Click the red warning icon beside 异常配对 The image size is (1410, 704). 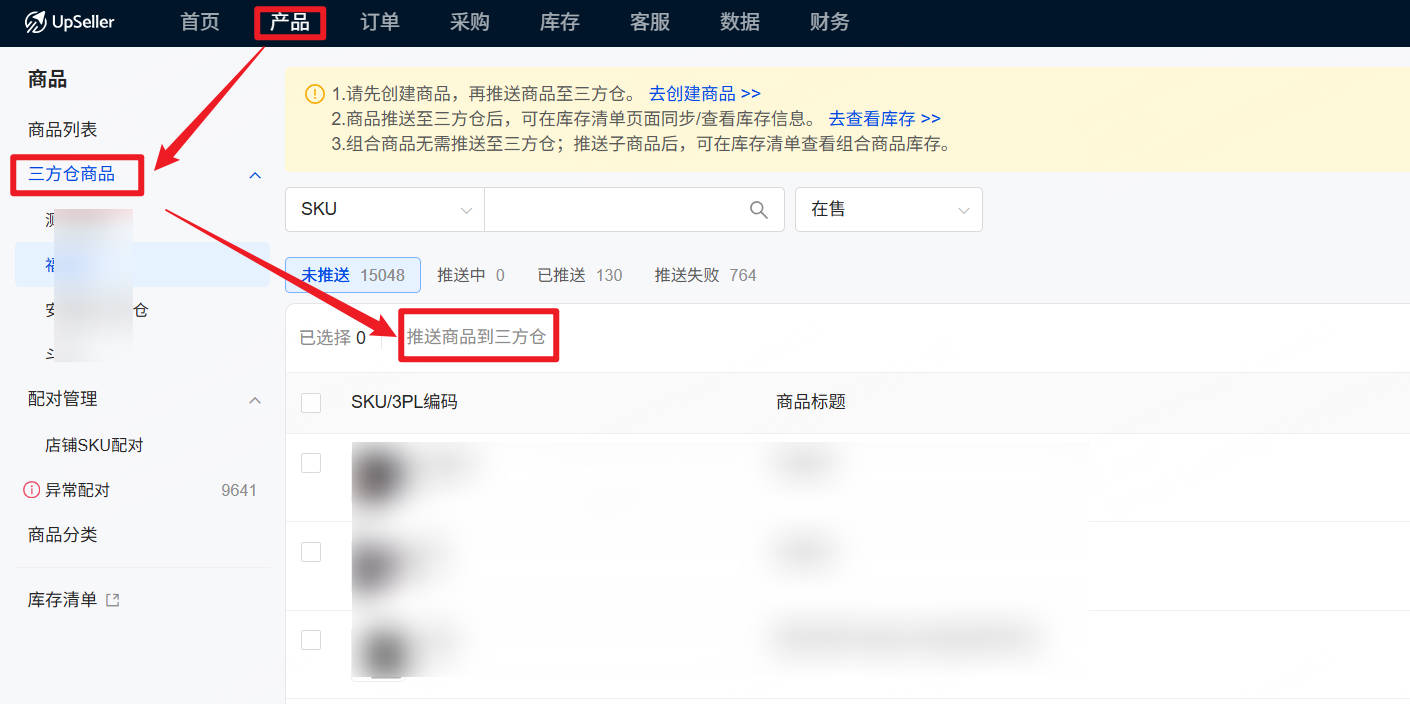tap(32, 490)
